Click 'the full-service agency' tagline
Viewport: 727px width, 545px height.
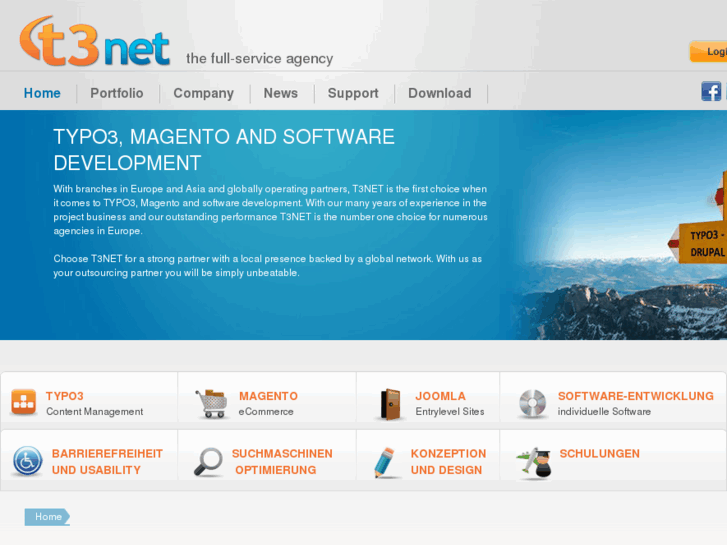[x=260, y=58]
